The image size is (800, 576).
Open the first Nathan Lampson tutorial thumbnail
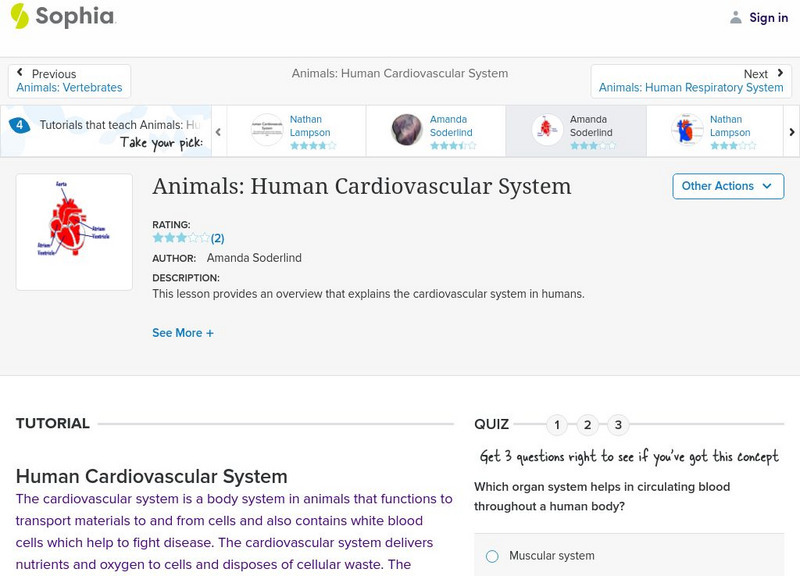(x=267, y=131)
